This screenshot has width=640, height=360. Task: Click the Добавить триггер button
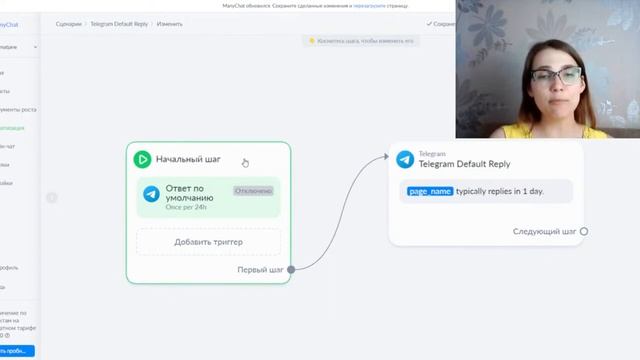pyautogui.click(x=209, y=242)
